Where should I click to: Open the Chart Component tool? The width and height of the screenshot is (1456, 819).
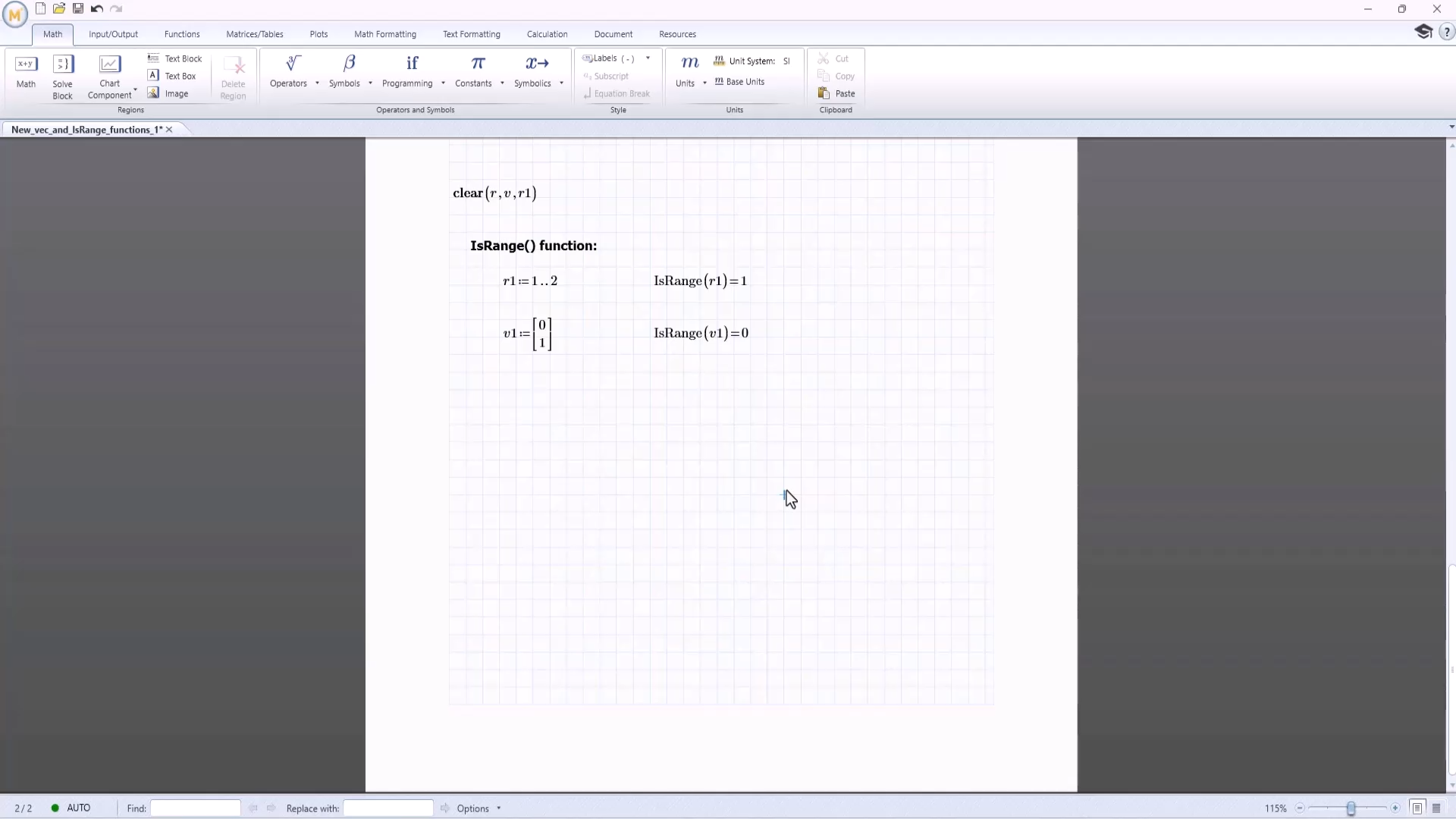110,77
